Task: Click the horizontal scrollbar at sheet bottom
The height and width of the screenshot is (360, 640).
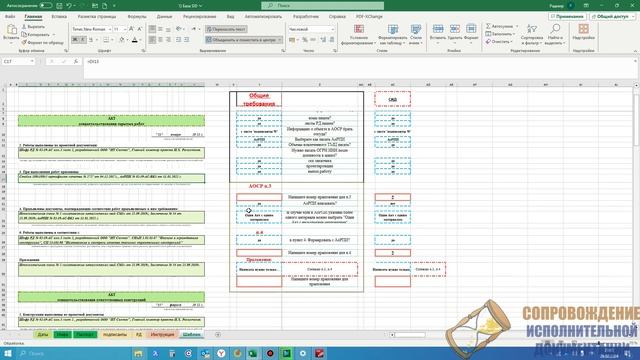Action: click(410, 335)
